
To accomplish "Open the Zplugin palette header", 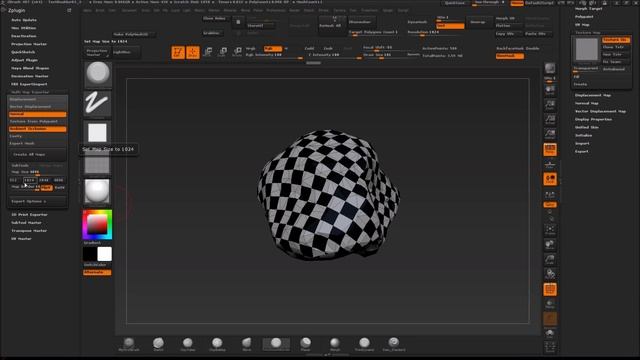I will click(17, 10).
